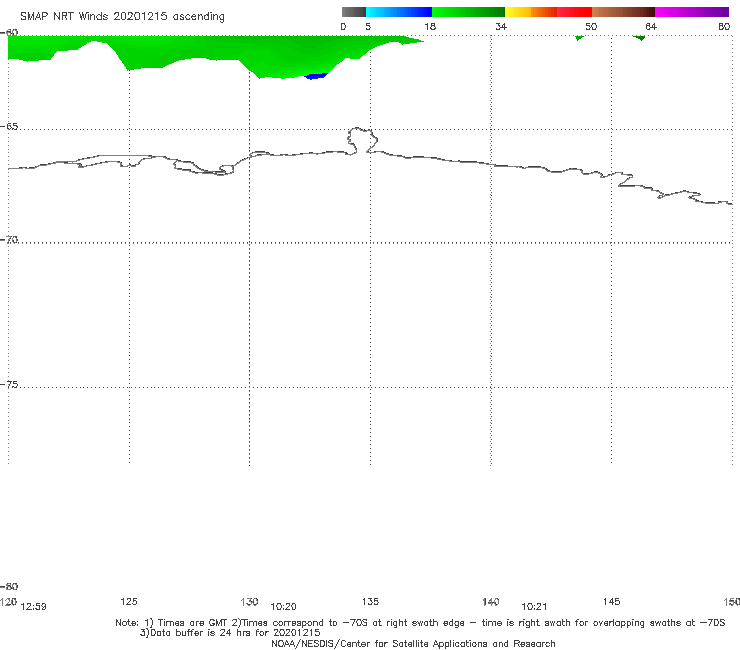Click the swath time '12:59'
The width and height of the screenshot is (740, 650).
pos(34,607)
